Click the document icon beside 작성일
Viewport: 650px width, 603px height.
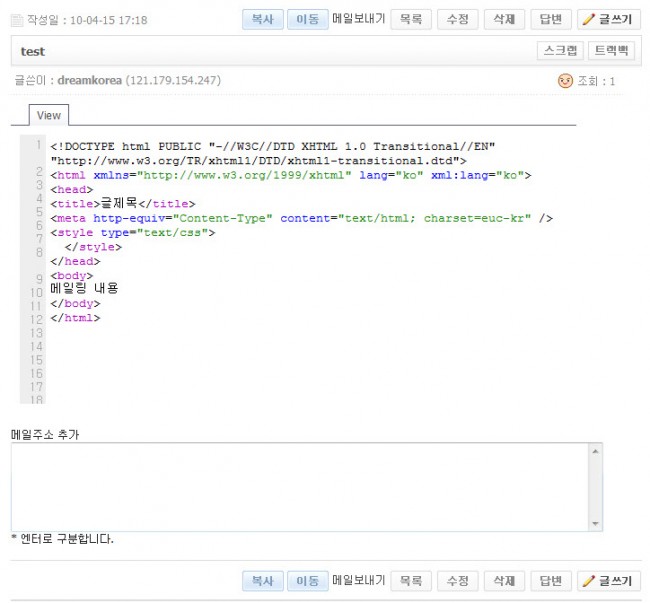pyautogui.click(x=16, y=19)
